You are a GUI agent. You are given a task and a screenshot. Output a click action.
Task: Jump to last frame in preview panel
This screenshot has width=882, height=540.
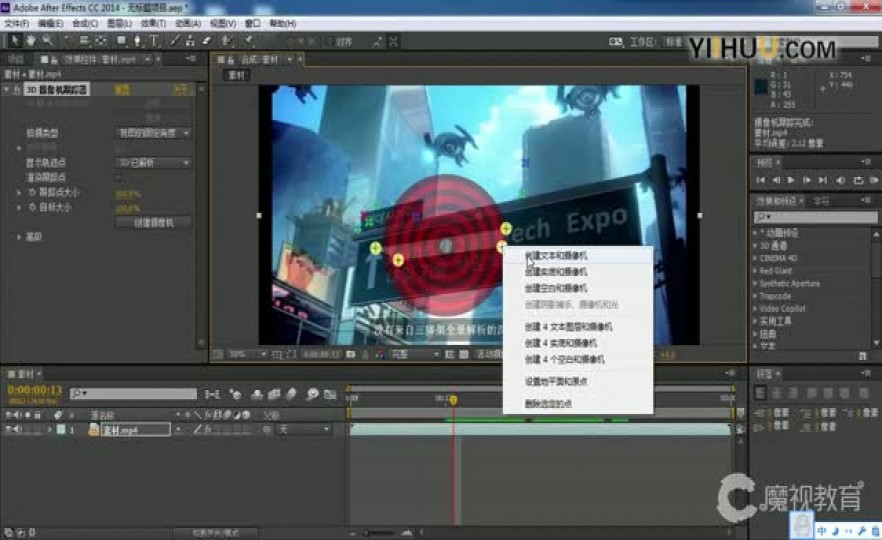822,180
